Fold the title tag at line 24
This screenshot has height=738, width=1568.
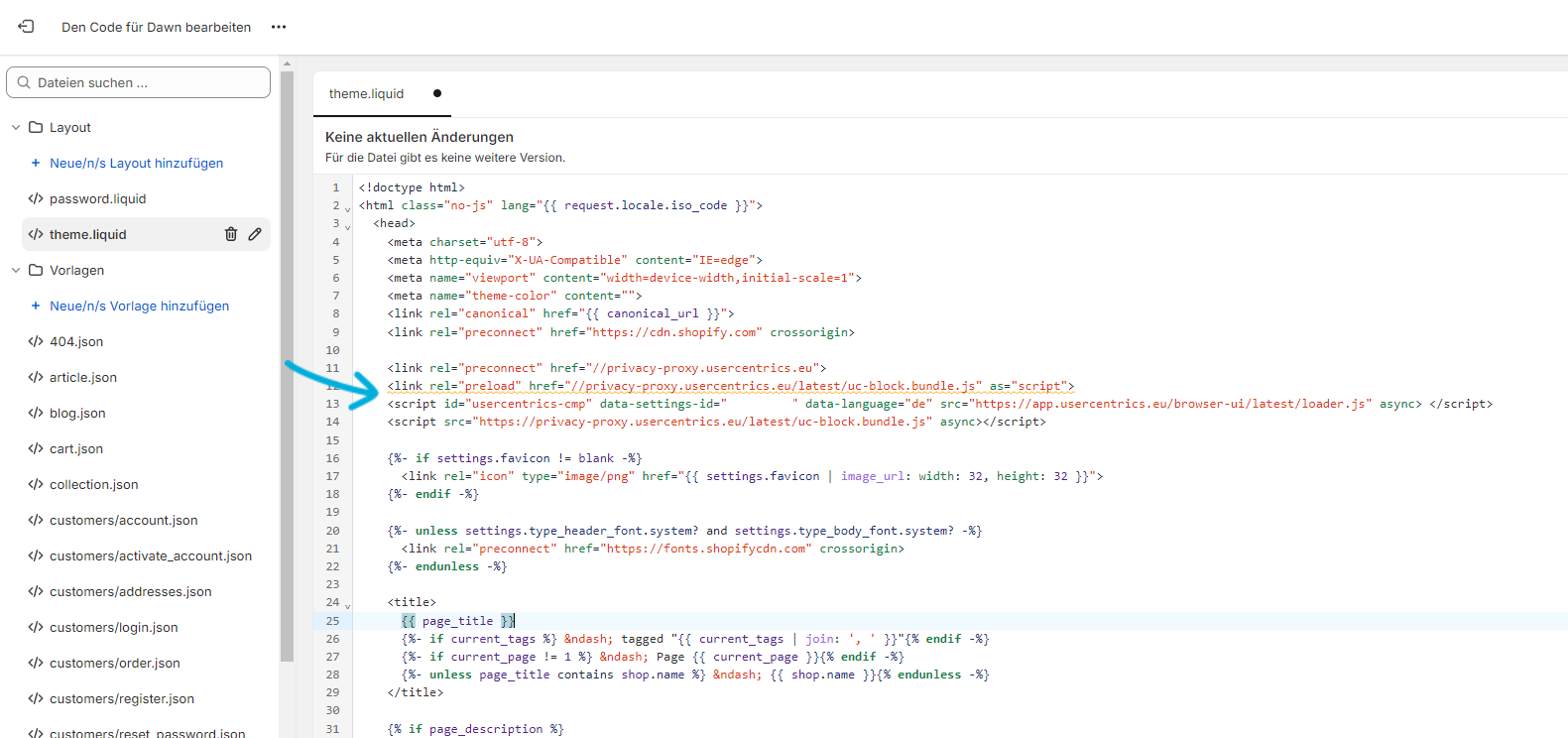pyautogui.click(x=347, y=605)
